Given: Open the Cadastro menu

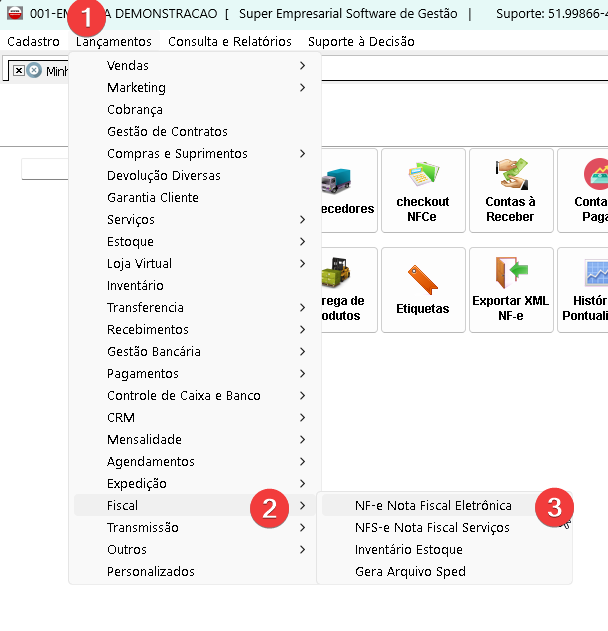Looking at the screenshot, I should coord(33,41).
